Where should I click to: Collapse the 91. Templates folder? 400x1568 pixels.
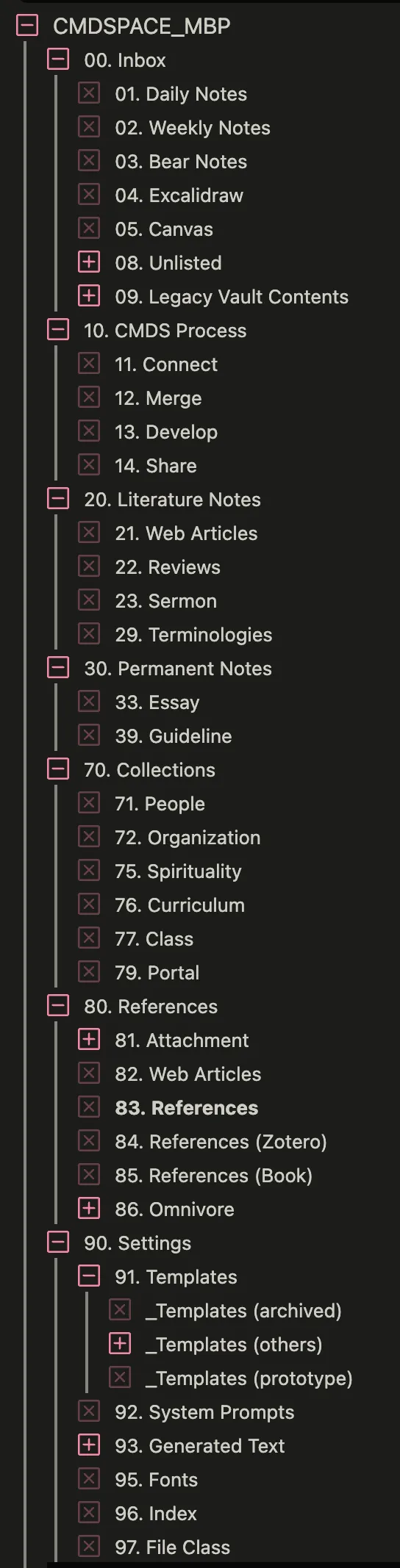click(89, 1276)
